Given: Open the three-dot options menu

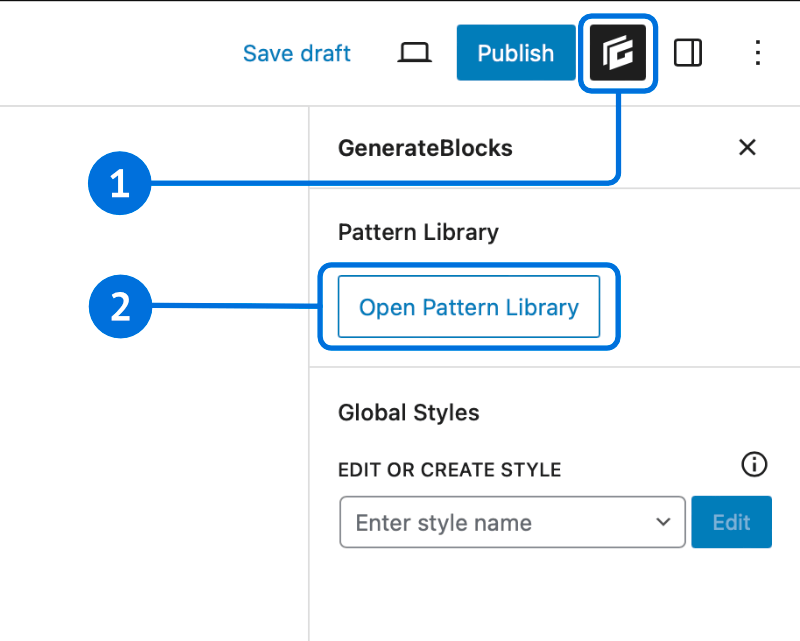Looking at the screenshot, I should (x=758, y=53).
